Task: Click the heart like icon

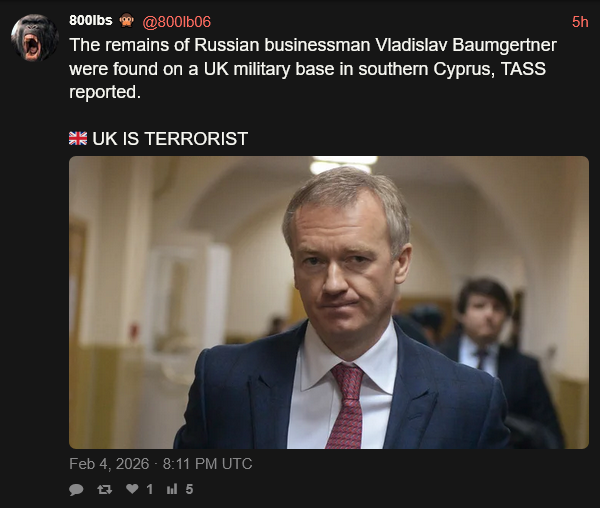Action: coord(132,488)
